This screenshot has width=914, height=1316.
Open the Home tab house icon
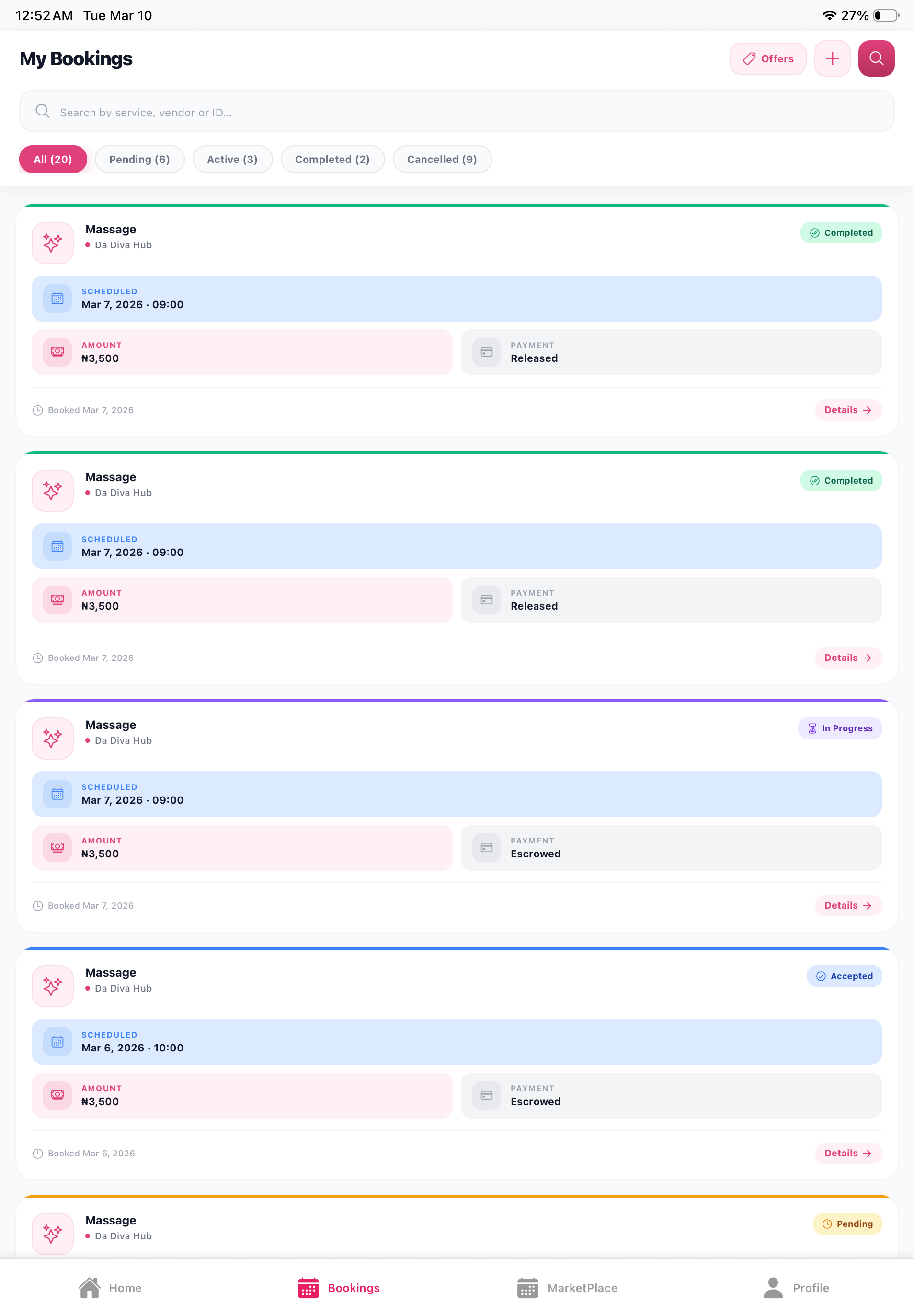(89, 1287)
